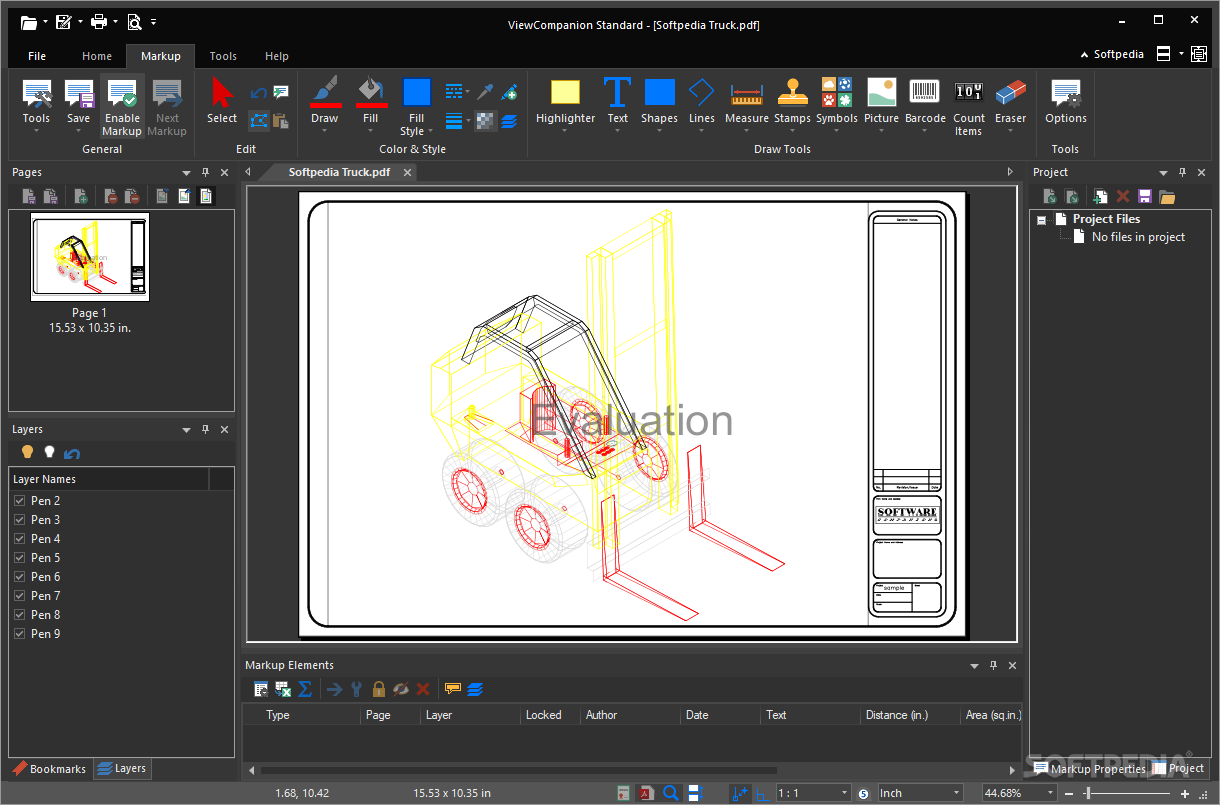Choose the Fill bucket tool

pos(371,105)
